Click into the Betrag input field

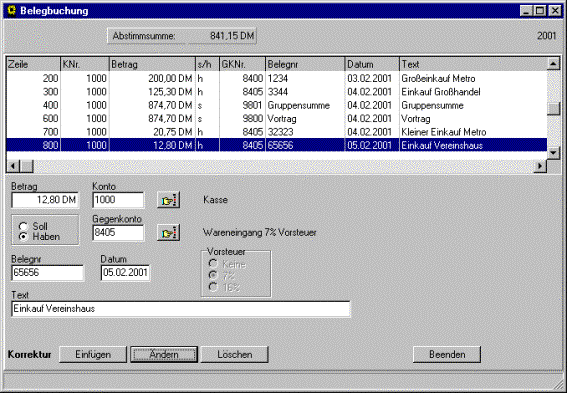(45, 200)
